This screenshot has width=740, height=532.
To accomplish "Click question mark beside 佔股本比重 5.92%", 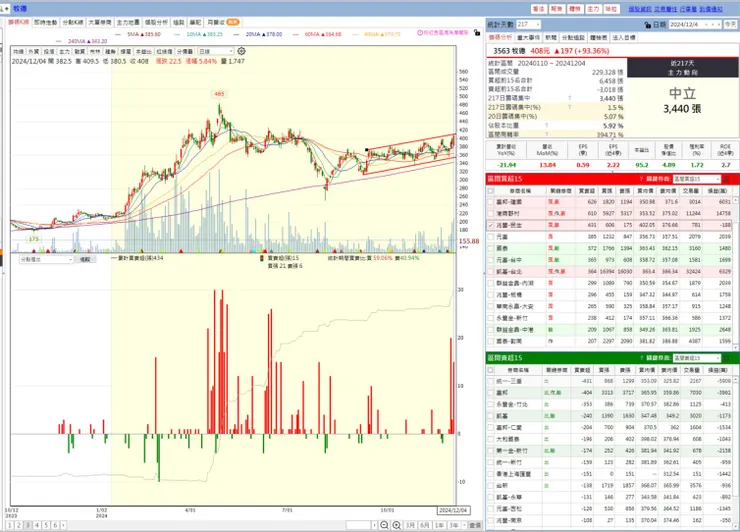I will (547, 126).
